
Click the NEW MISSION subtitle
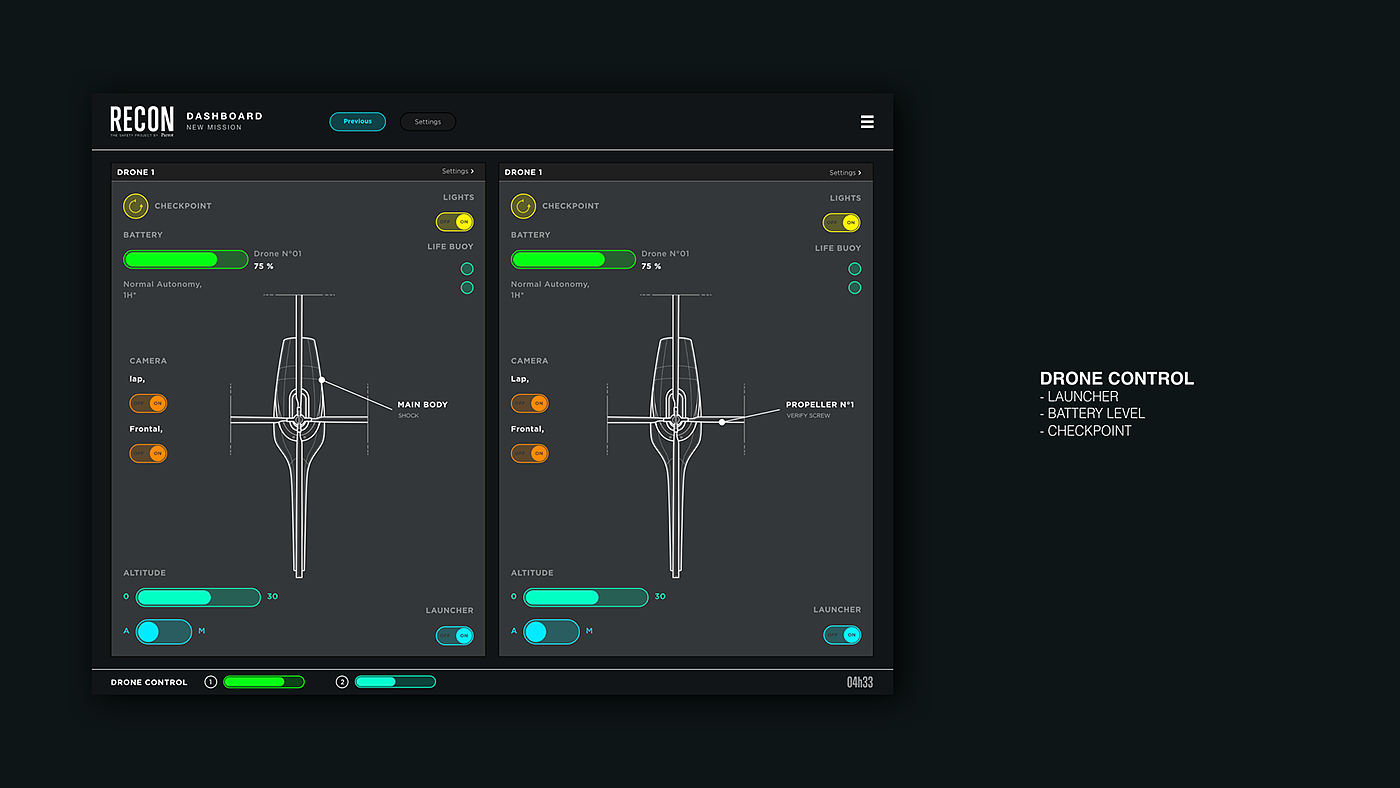click(x=214, y=128)
